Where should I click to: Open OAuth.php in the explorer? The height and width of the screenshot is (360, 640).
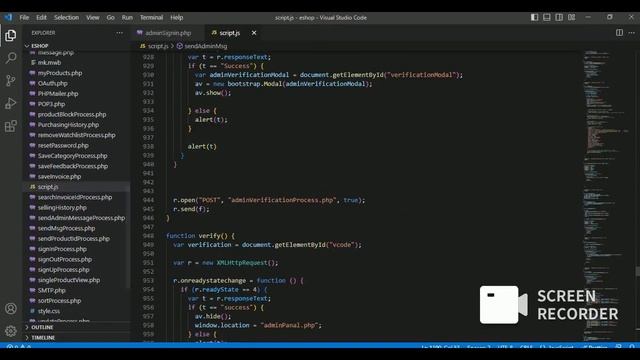click(x=53, y=83)
